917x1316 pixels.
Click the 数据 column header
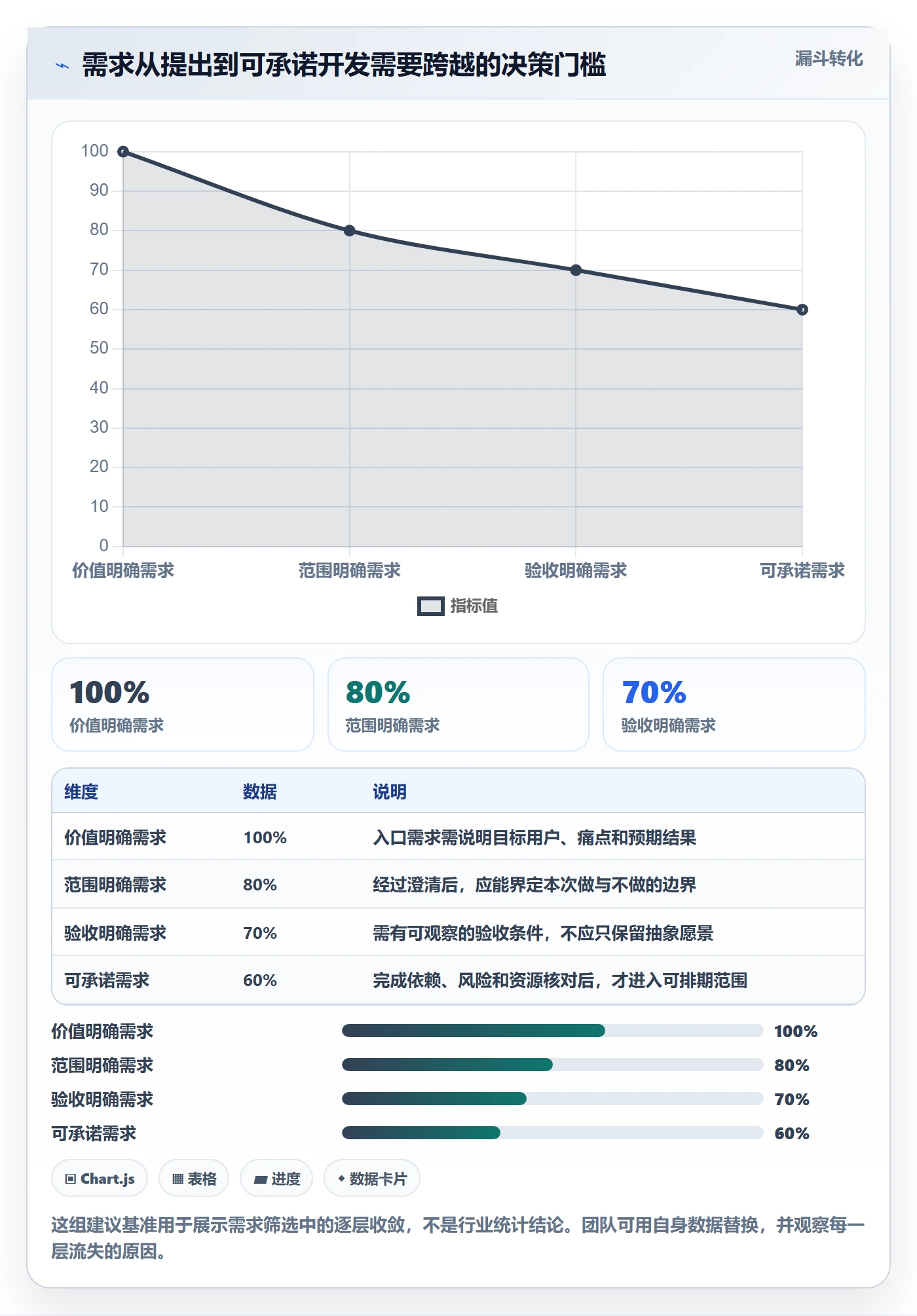coord(260,792)
